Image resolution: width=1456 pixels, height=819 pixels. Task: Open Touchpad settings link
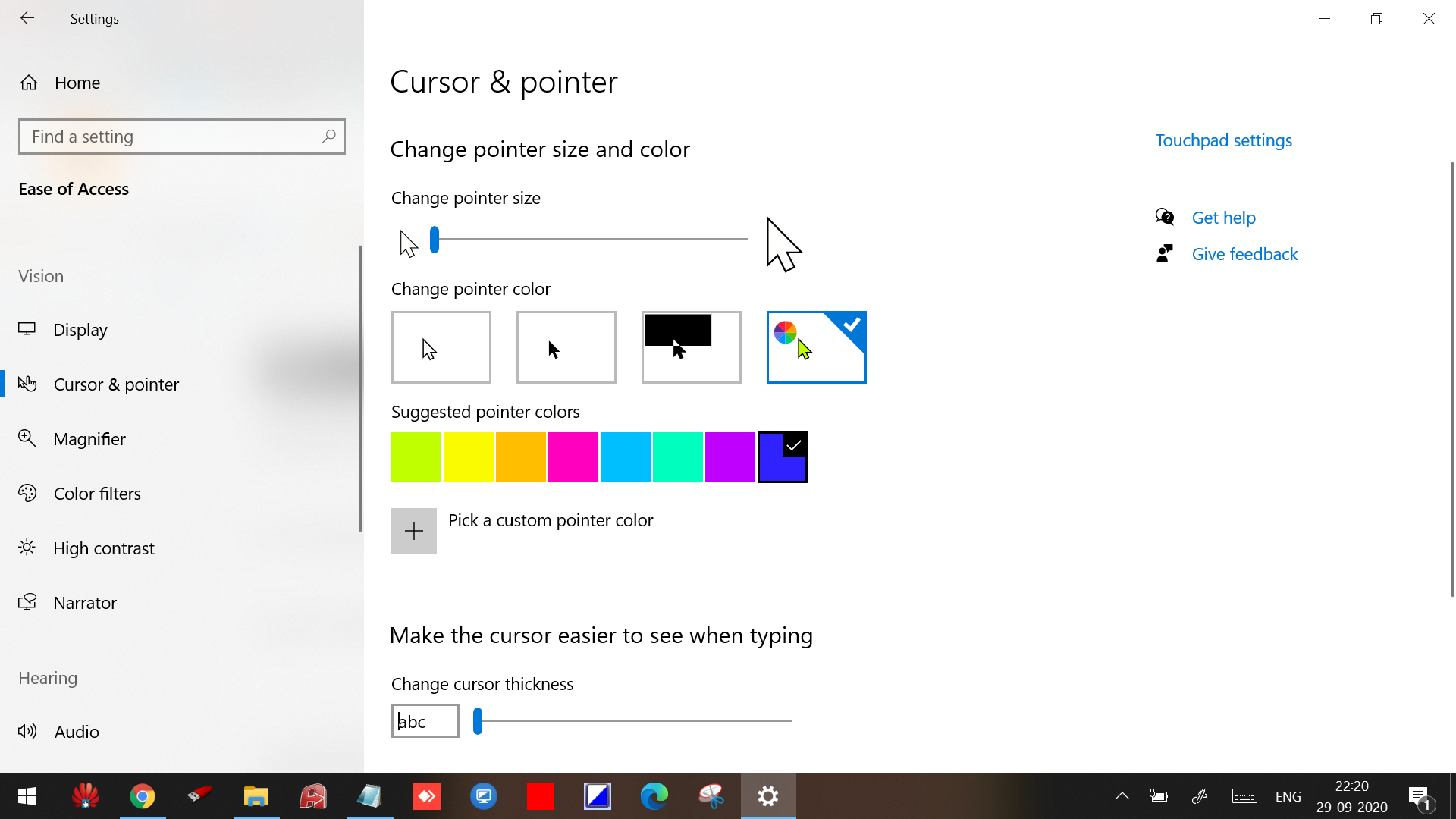(x=1224, y=140)
